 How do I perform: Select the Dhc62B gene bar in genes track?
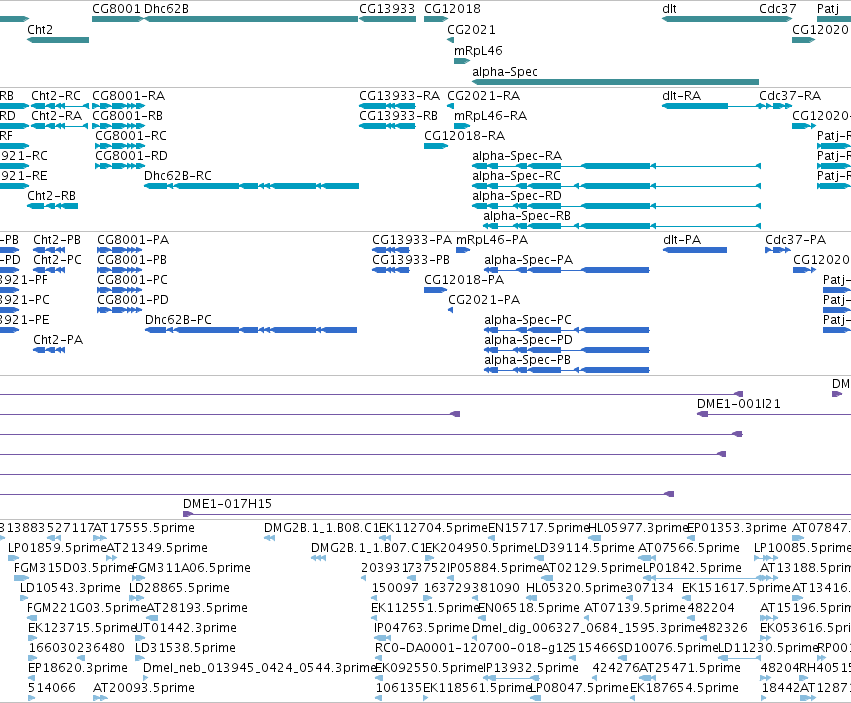tap(251, 19)
